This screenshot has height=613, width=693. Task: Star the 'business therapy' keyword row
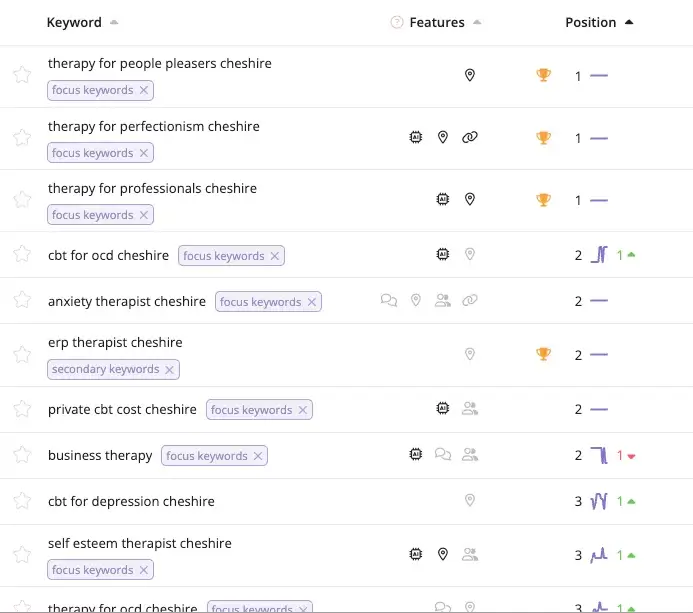click(x=22, y=455)
